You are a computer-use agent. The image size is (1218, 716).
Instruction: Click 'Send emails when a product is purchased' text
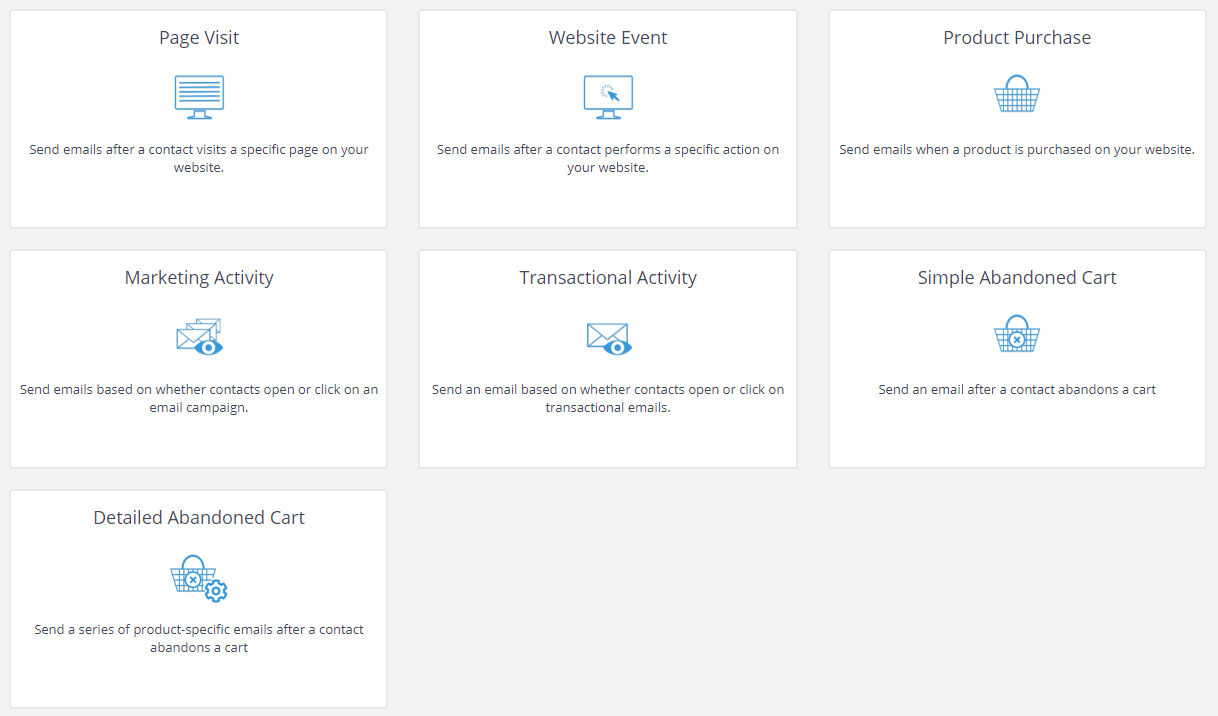1017,150
